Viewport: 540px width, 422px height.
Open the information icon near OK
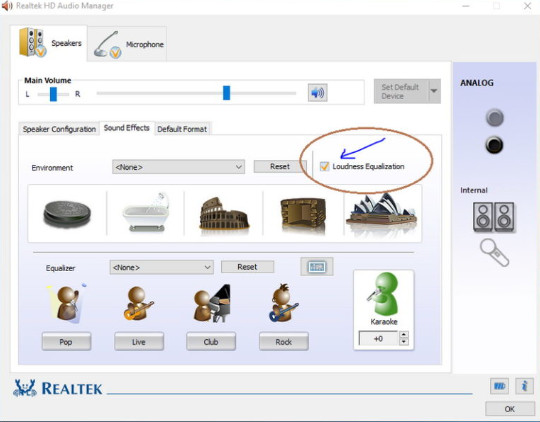(524, 386)
